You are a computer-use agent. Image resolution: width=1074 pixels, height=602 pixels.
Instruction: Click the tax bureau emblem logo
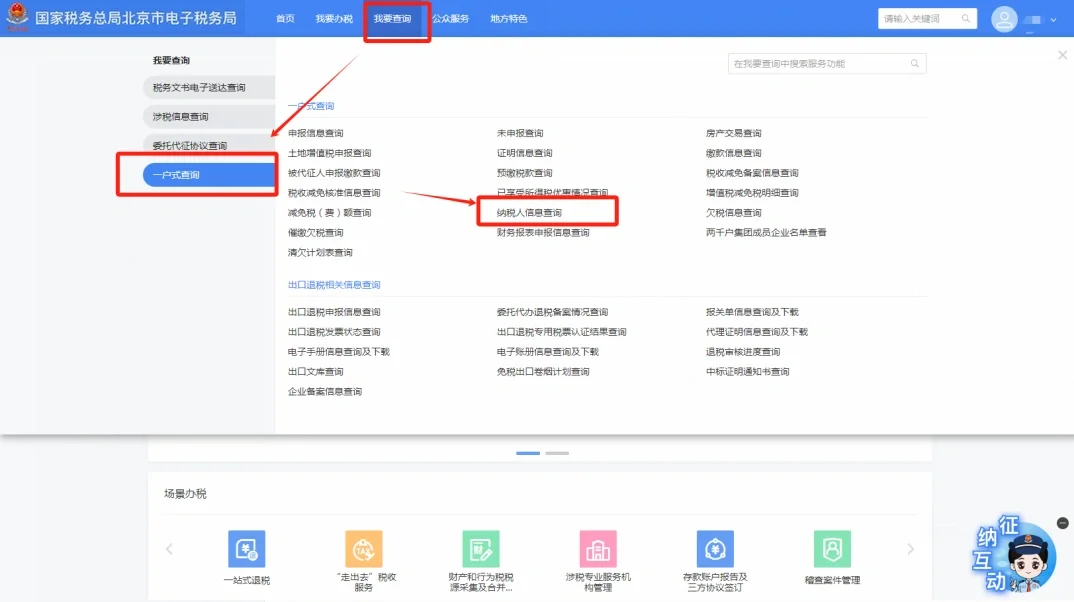pos(15,17)
